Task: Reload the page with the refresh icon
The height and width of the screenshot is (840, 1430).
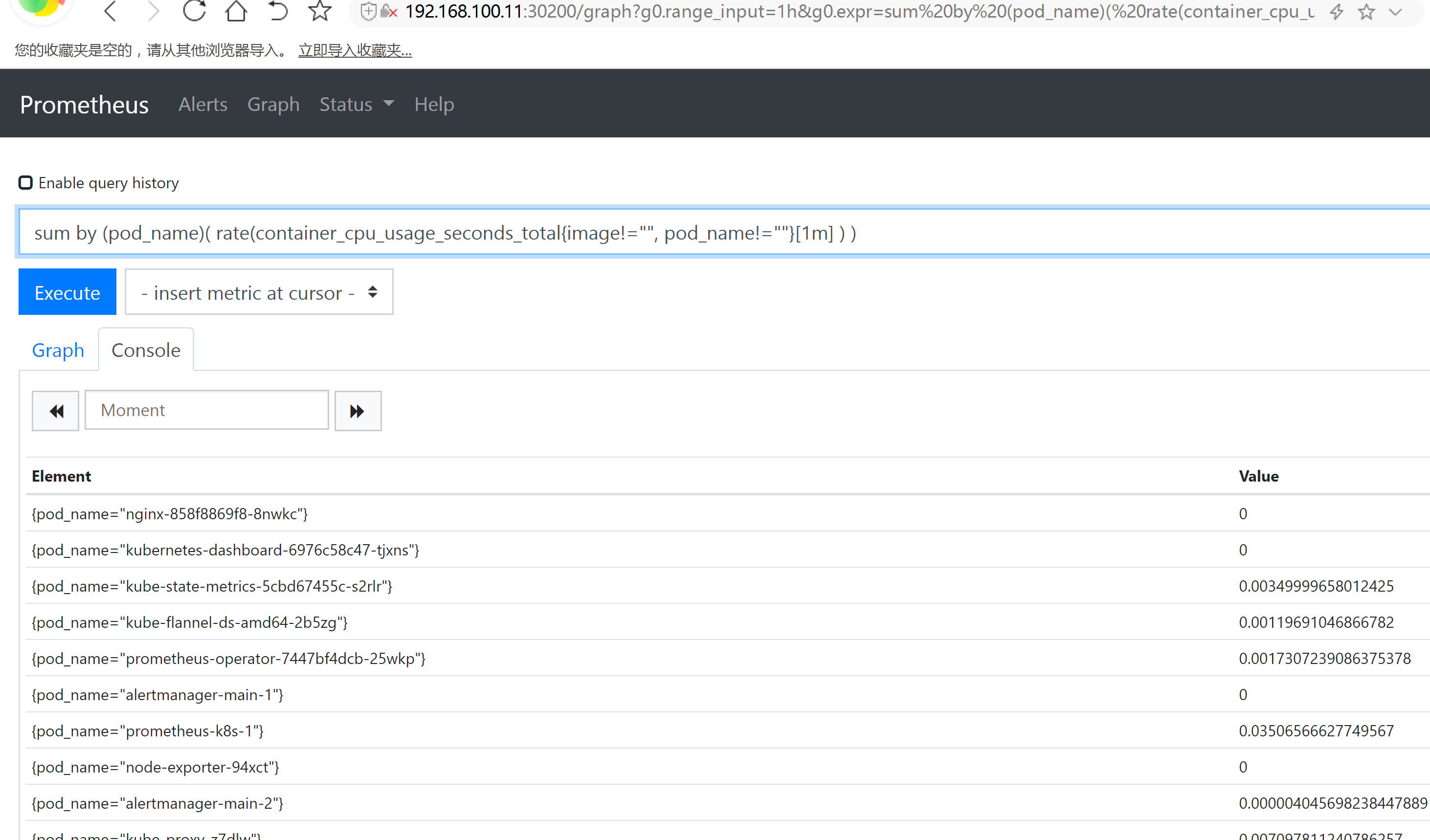Action: [x=194, y=11]
